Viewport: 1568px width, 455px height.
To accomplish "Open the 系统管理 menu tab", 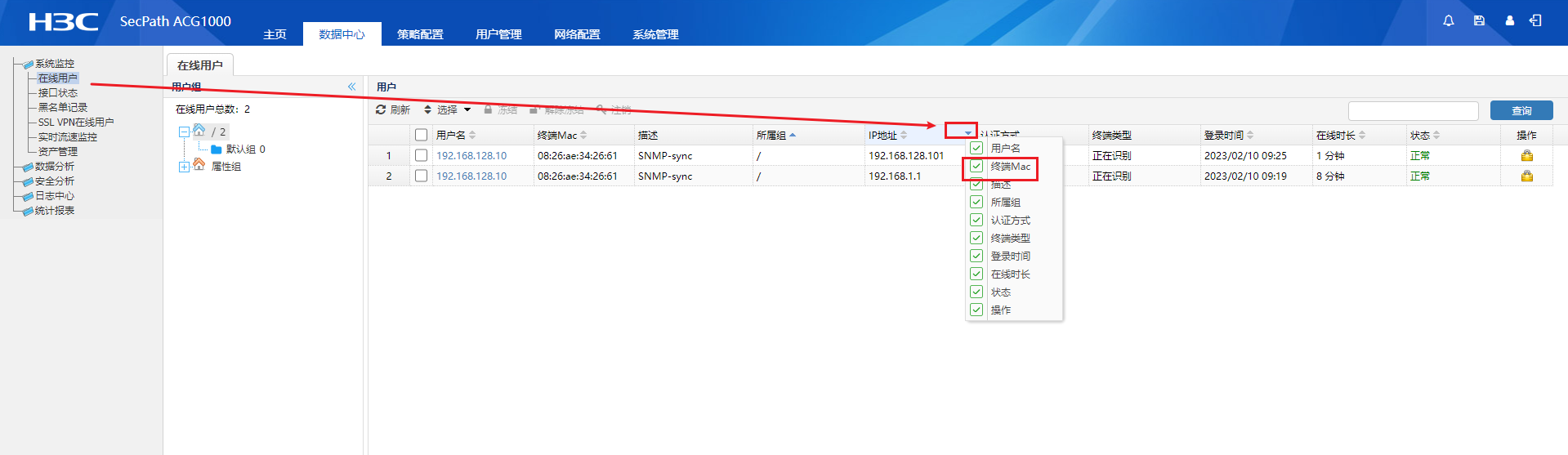I will pos(655,34).
